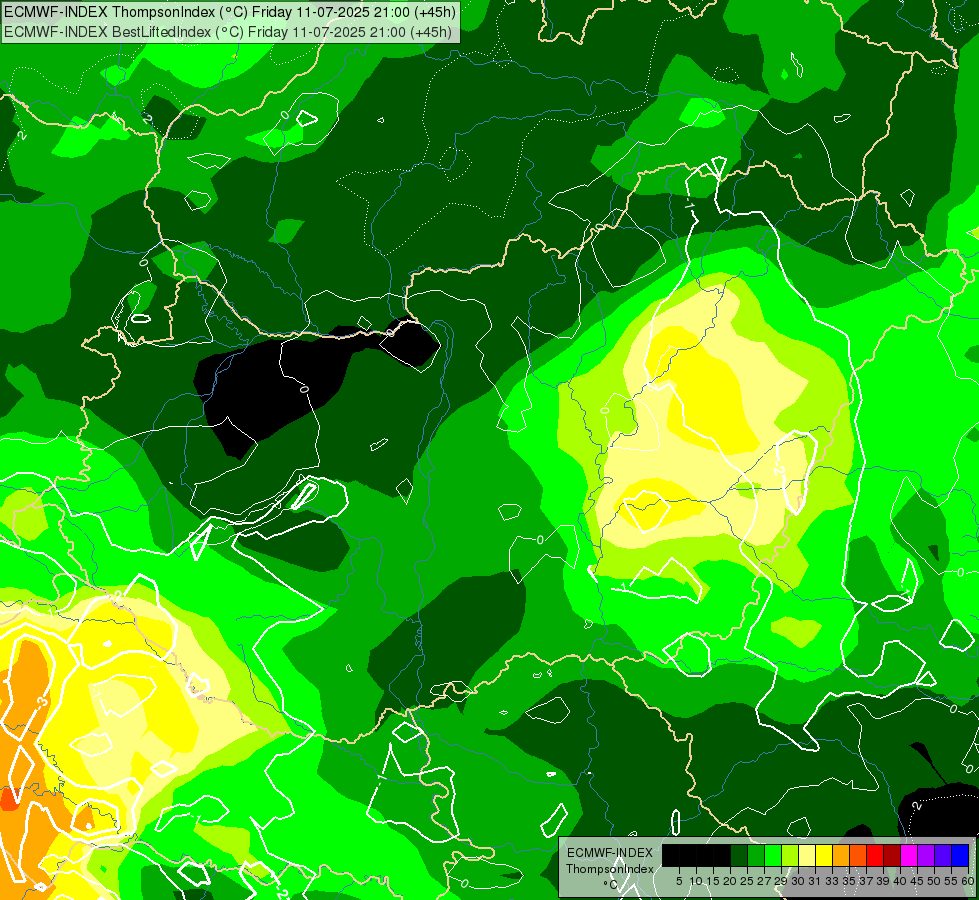Click the dark green legend swatch for 20–25
979x900 pixels.
739,856
